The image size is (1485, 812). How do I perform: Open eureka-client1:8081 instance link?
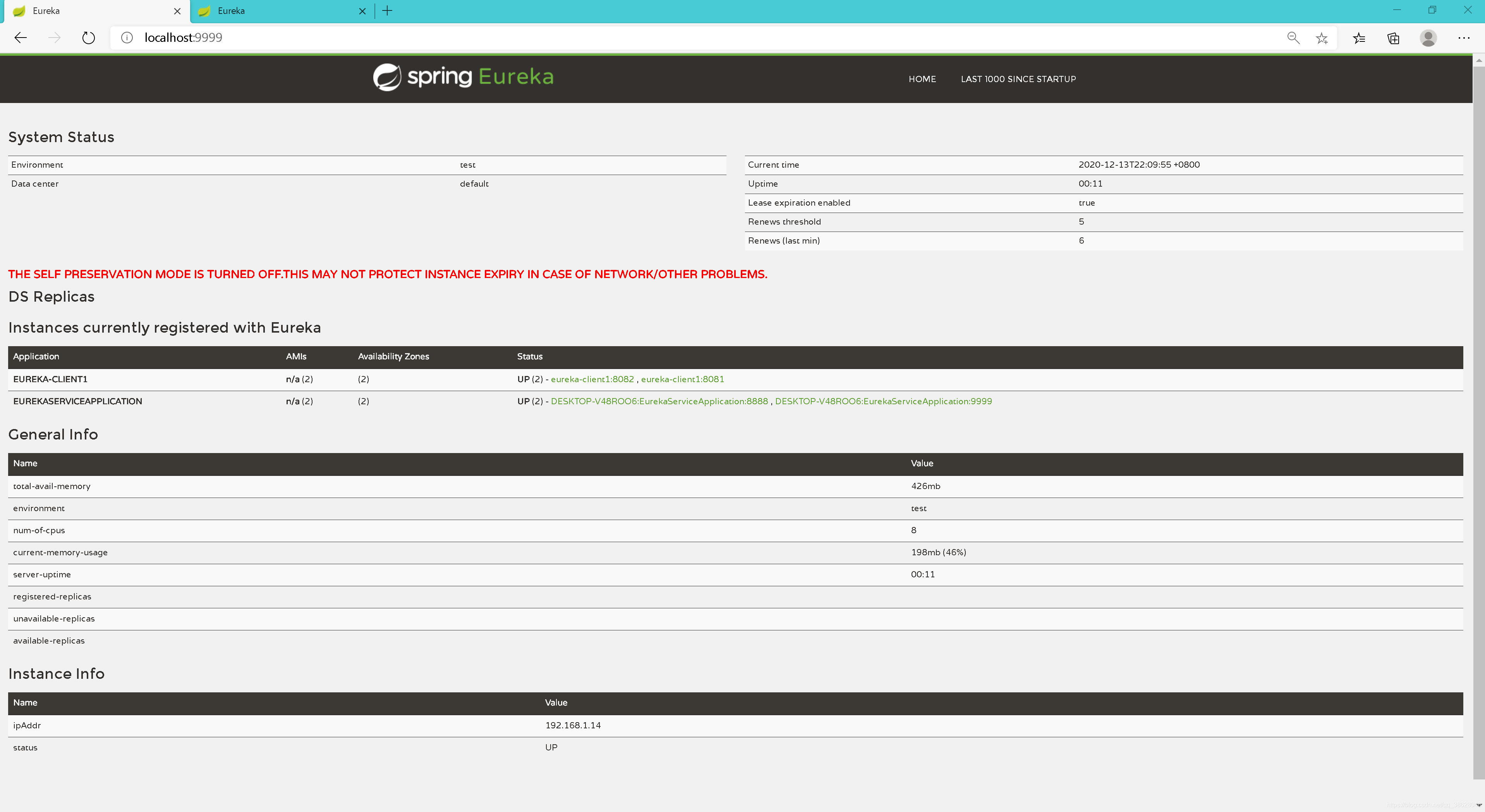tap(682, 379)
